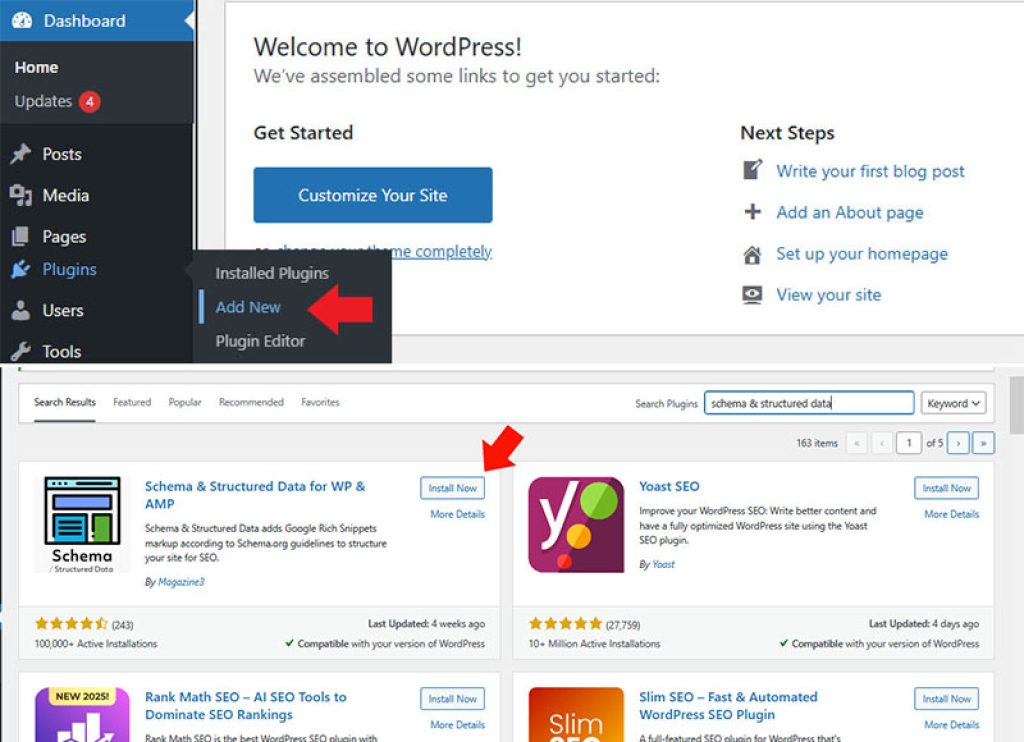Click the Schema plugin star rating
1024x742 pixels.
tap(71, 624)
